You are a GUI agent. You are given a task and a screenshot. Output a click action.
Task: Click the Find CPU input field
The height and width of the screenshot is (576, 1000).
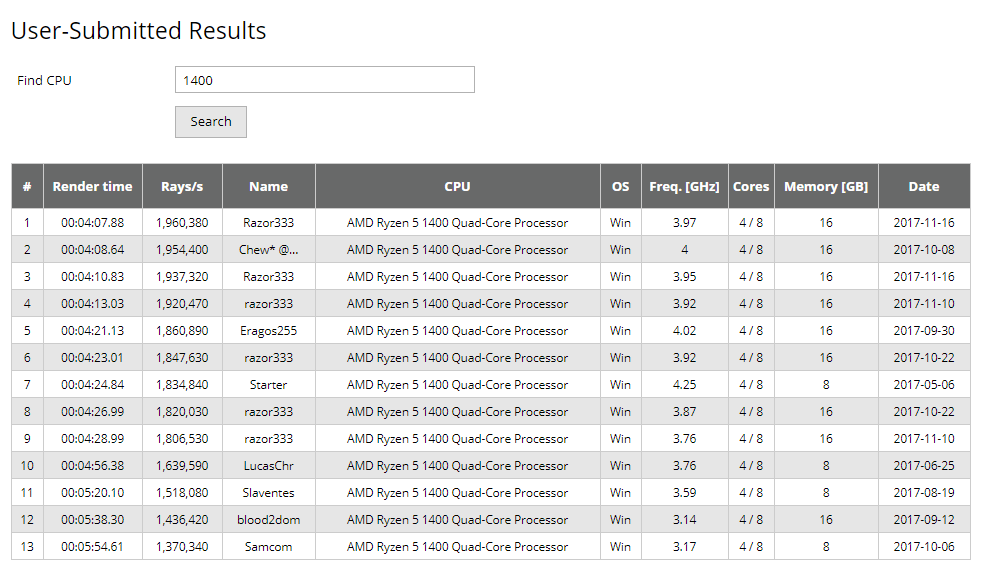point(325,80)
